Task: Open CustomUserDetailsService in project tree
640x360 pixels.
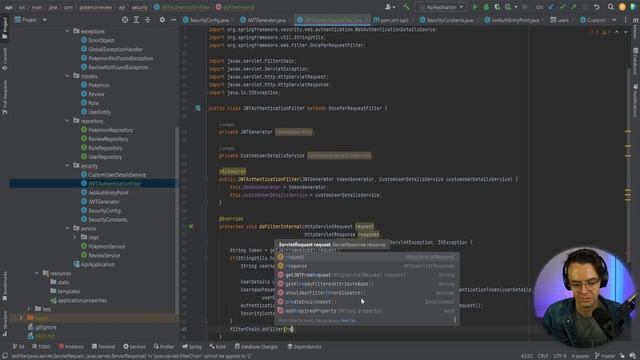Action: 117,175
